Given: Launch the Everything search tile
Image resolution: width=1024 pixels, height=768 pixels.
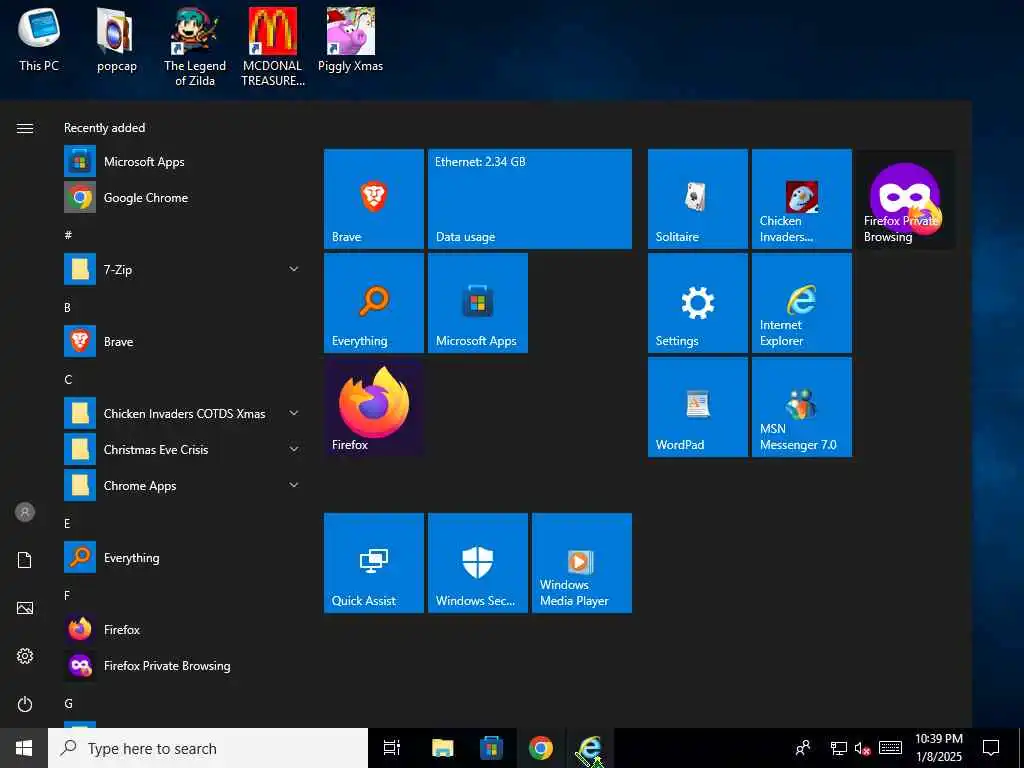Looking at the screenshot, I should coord(374,303).
